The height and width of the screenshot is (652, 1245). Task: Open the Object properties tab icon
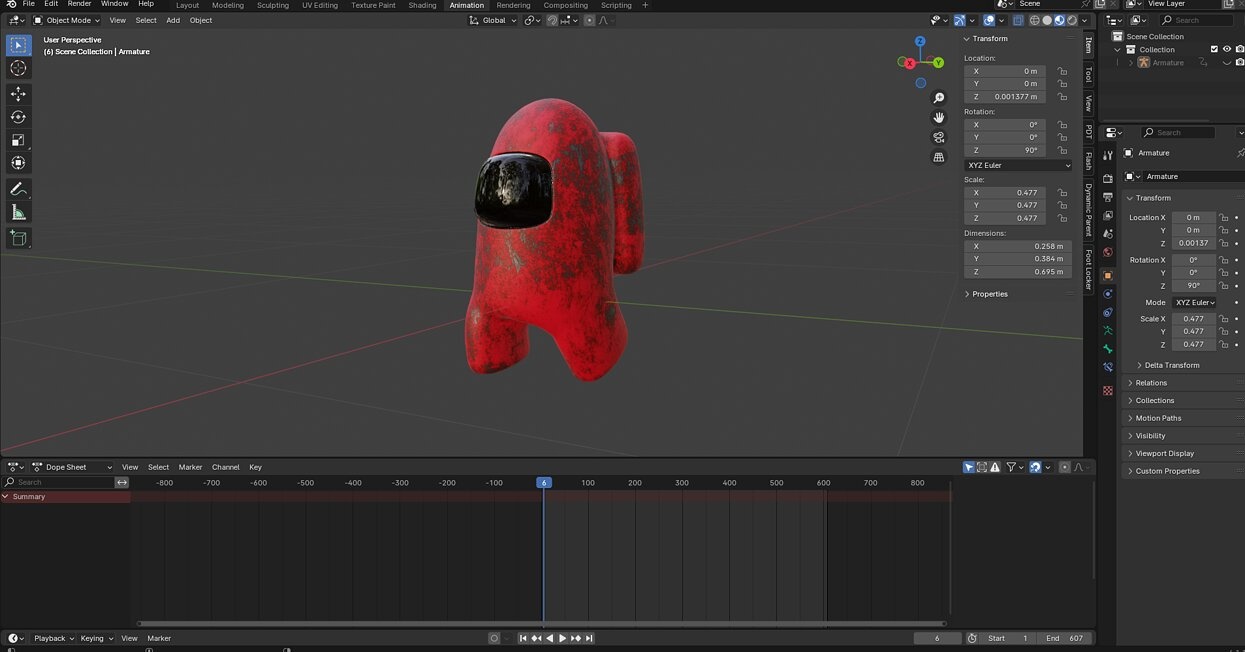(1107, 275)
